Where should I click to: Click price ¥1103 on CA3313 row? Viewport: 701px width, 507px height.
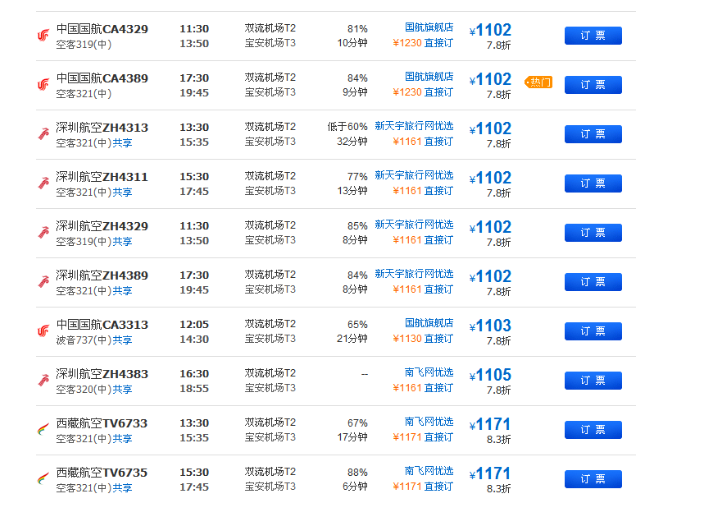click(490, 325)
